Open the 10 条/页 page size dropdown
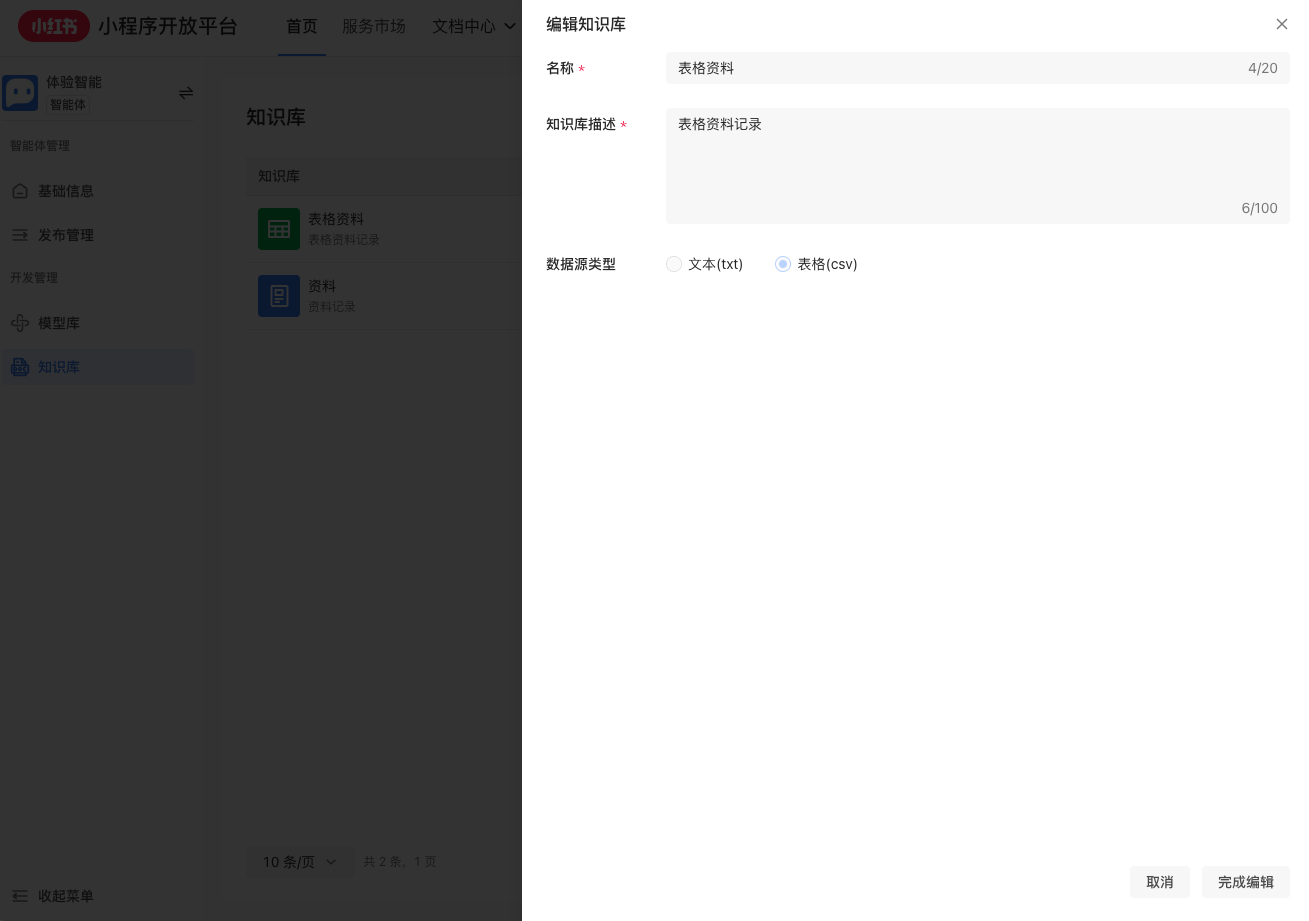This screenshot has height=921, width=1309. tap(300, 861)
